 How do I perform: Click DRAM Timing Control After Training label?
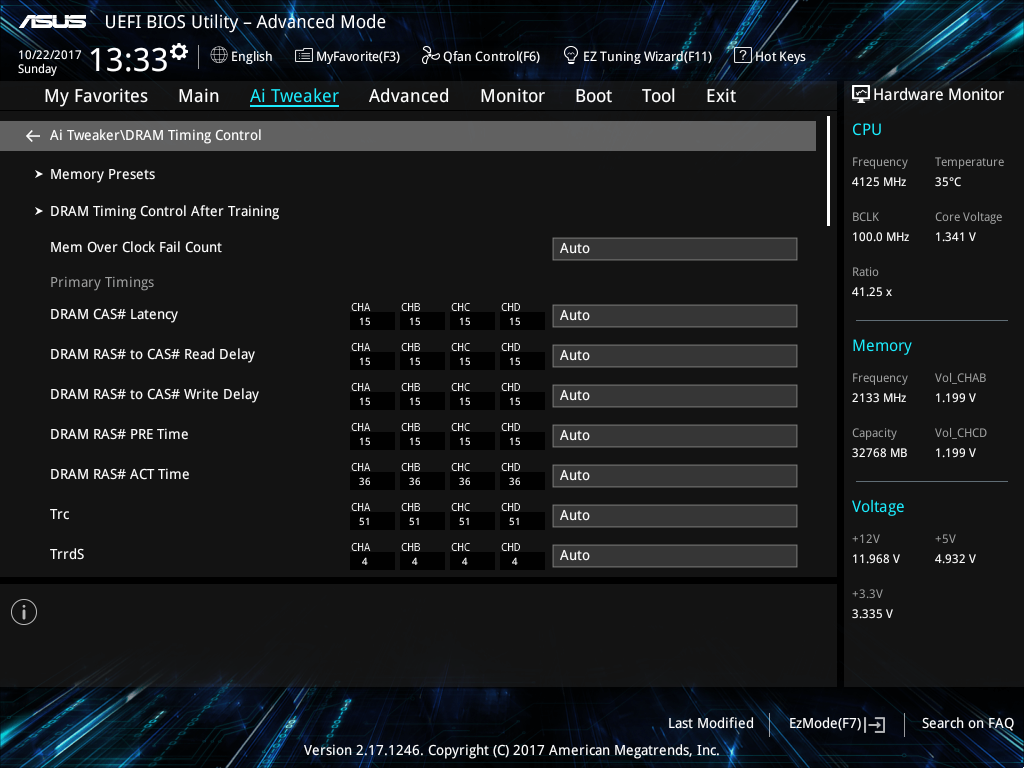[x=165, y=211]
